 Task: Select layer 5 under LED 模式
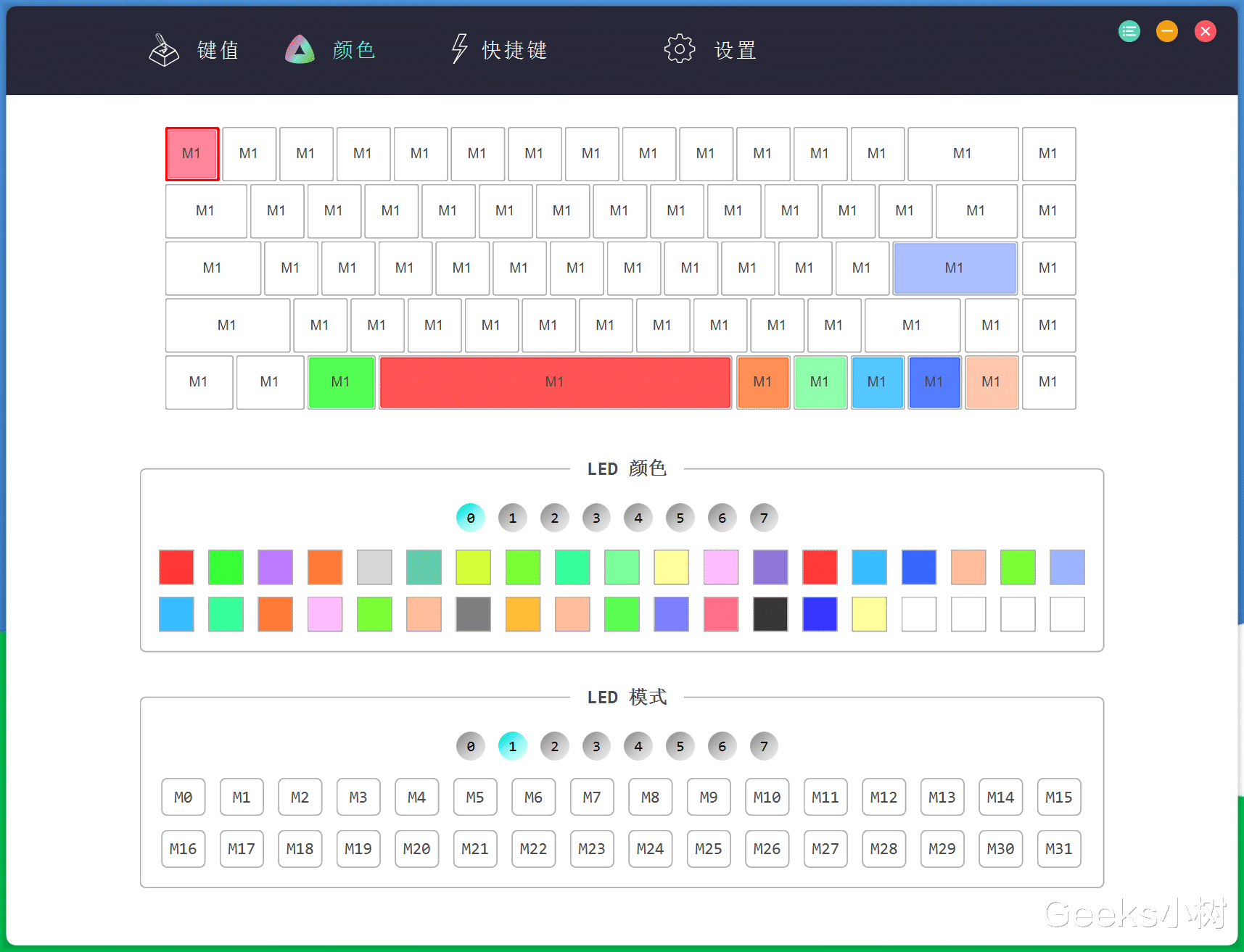pos(680,745)
